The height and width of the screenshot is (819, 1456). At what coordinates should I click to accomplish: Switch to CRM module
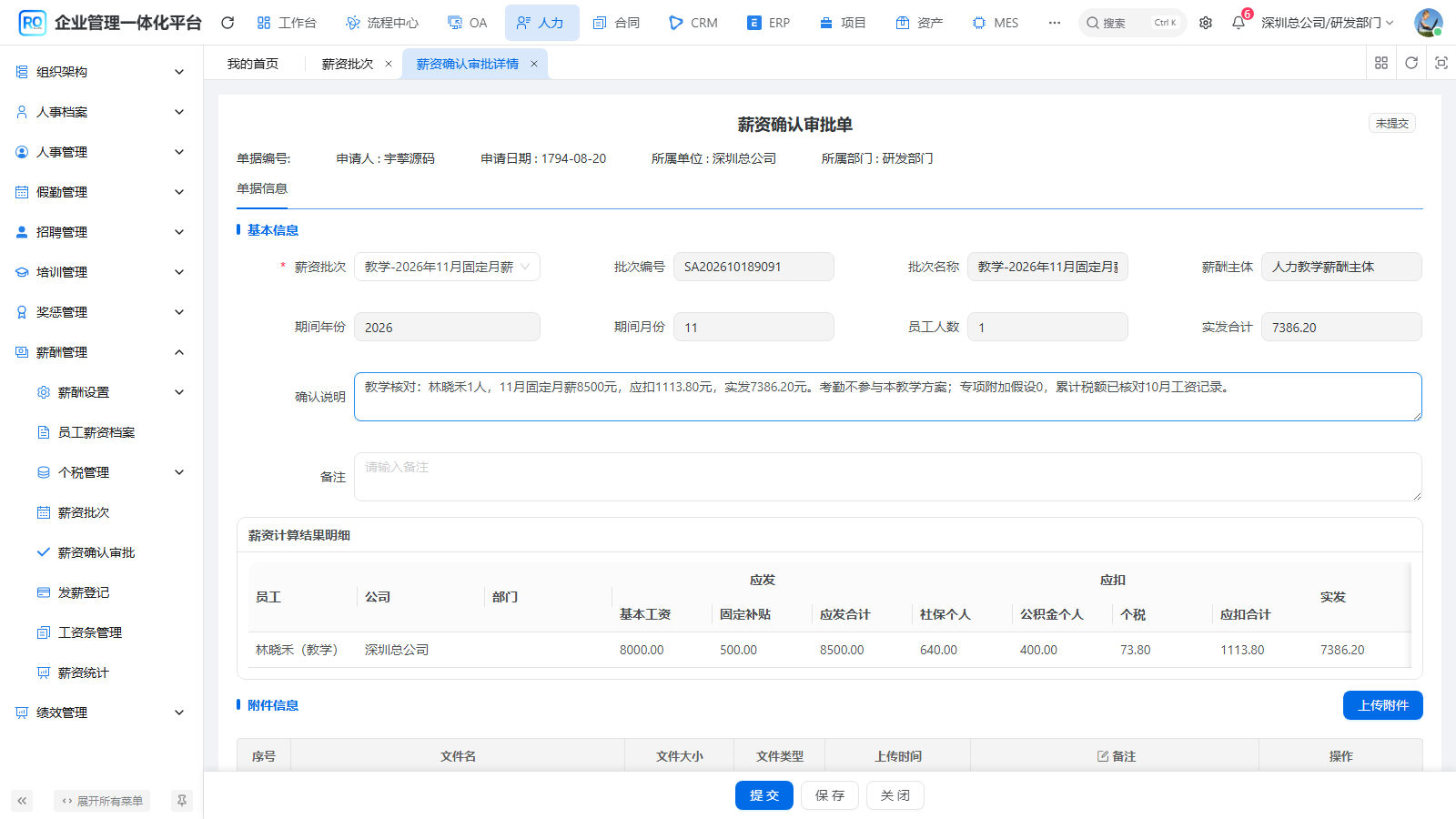coord(693,23)
